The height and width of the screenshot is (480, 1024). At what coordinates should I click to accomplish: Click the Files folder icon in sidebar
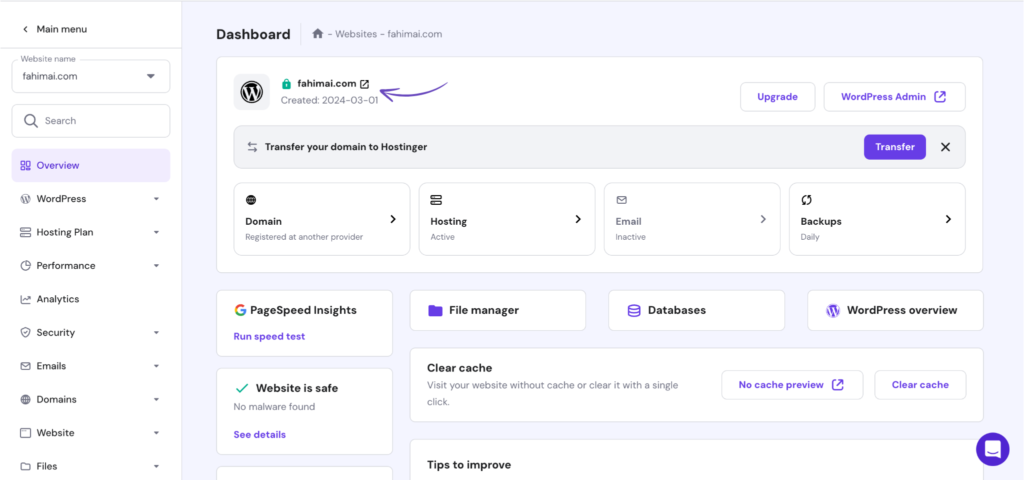point(25,466)
